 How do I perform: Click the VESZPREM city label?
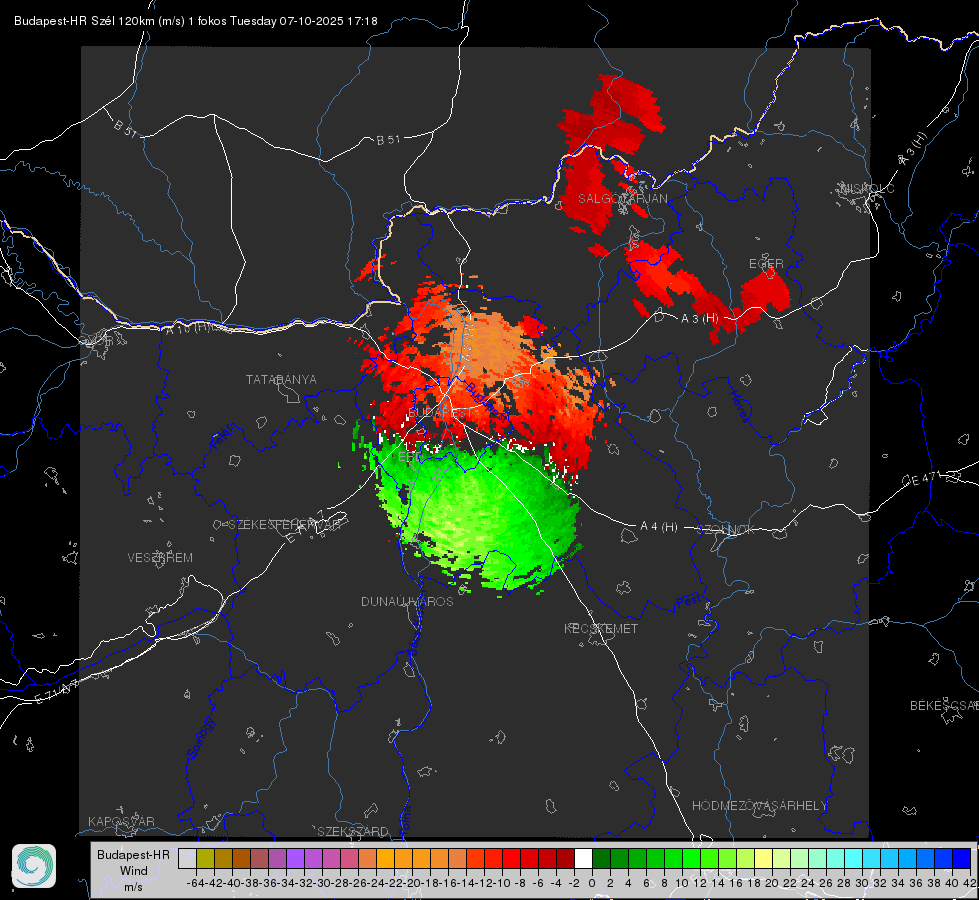(x=160, y=558)
